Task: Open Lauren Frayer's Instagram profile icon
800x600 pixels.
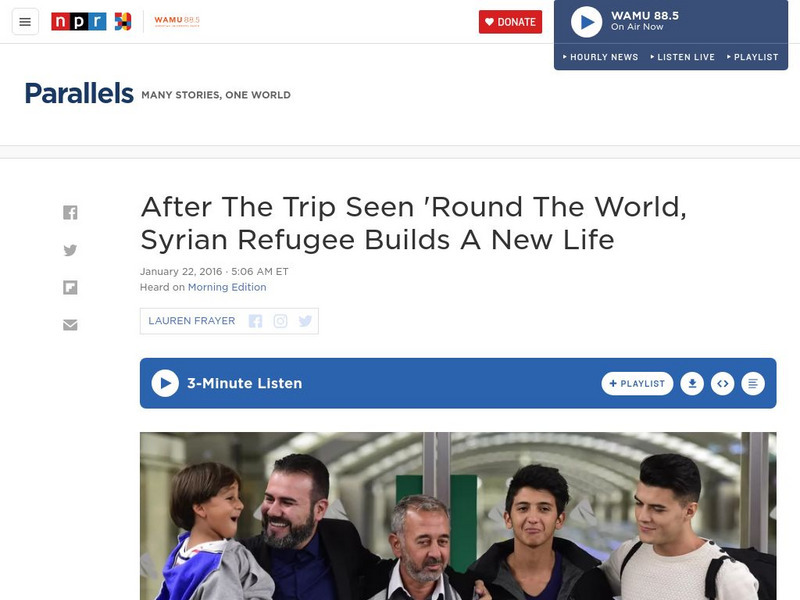Action: click(280, 321)
